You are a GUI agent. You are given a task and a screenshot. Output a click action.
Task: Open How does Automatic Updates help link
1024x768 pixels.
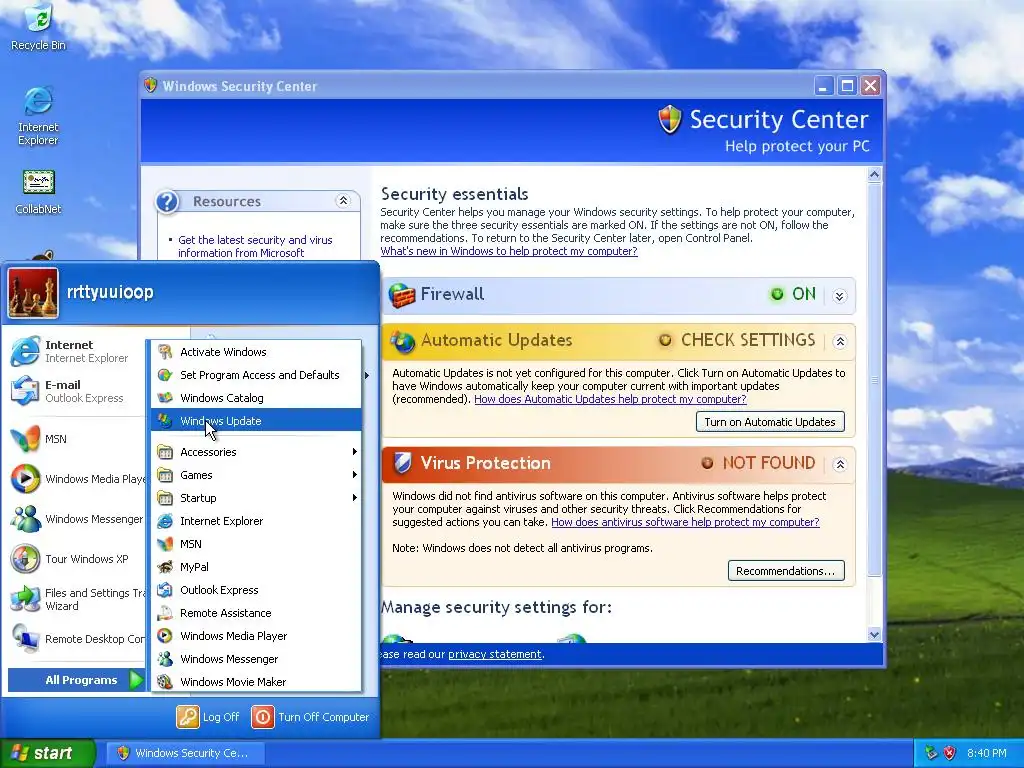click(x=610, y=399)
